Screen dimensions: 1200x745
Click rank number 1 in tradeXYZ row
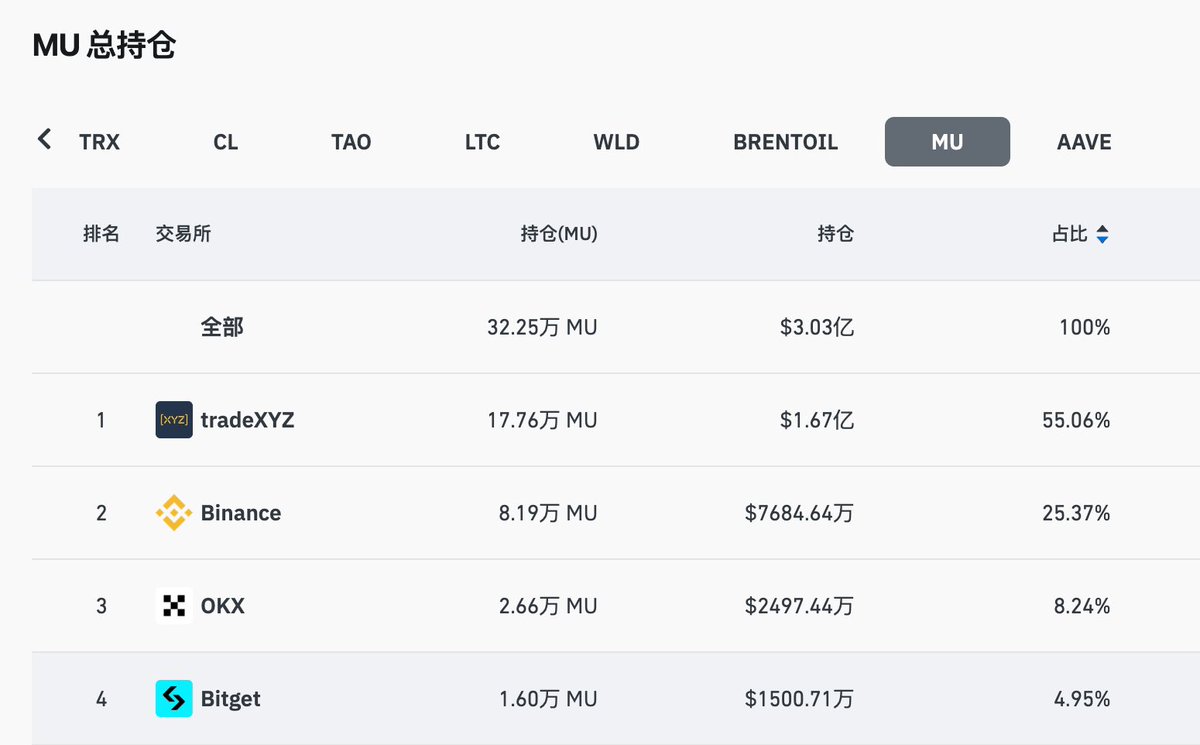coord(101,420)
